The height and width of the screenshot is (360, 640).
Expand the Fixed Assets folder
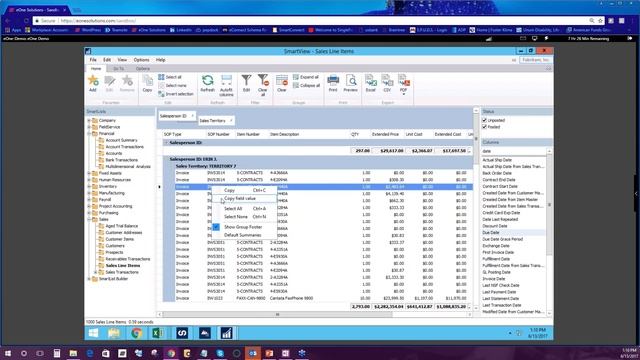tap(89, 173)
